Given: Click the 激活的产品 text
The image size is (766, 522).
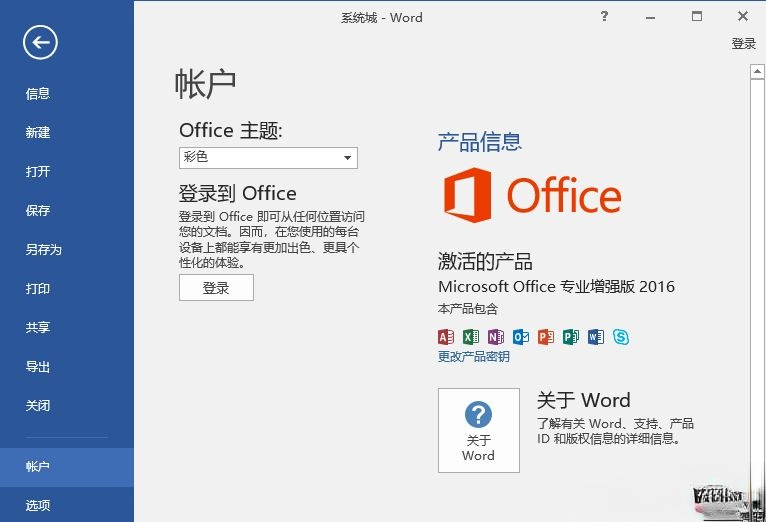Looking at the screenshot, I should click(485, 261).
